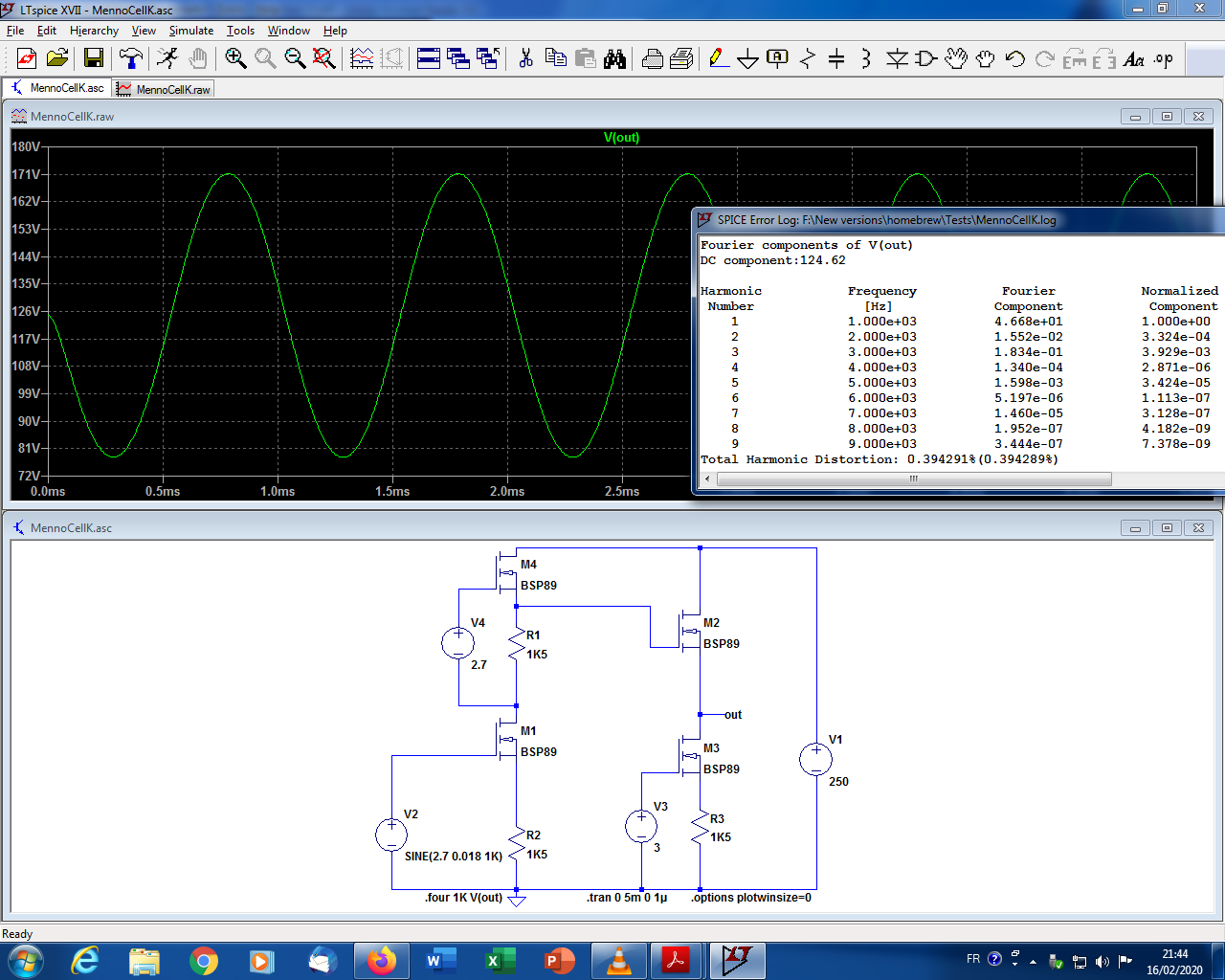Click the Print Setup icon
The width and height of the screenshot is (1225, 980).
click(652, 58)
